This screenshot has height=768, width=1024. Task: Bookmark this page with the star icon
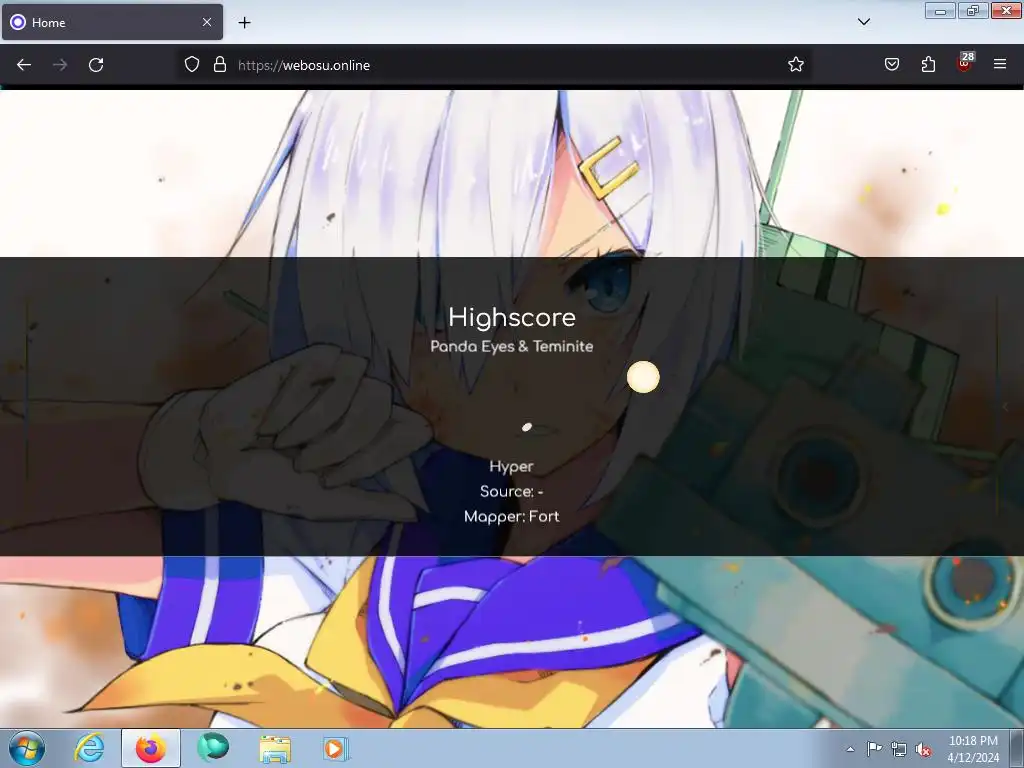pos(795,65)
